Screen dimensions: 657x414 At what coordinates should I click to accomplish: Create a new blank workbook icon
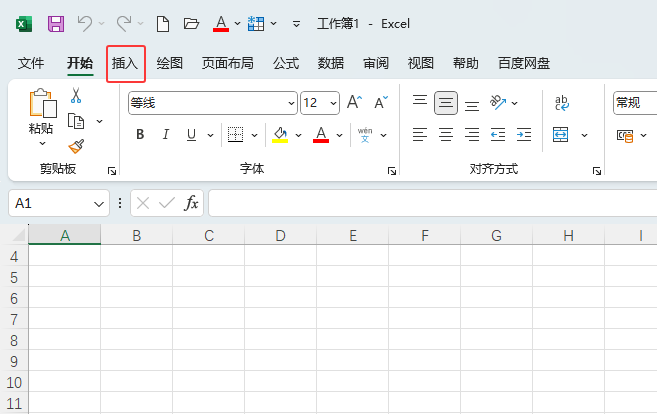(163, 24)
